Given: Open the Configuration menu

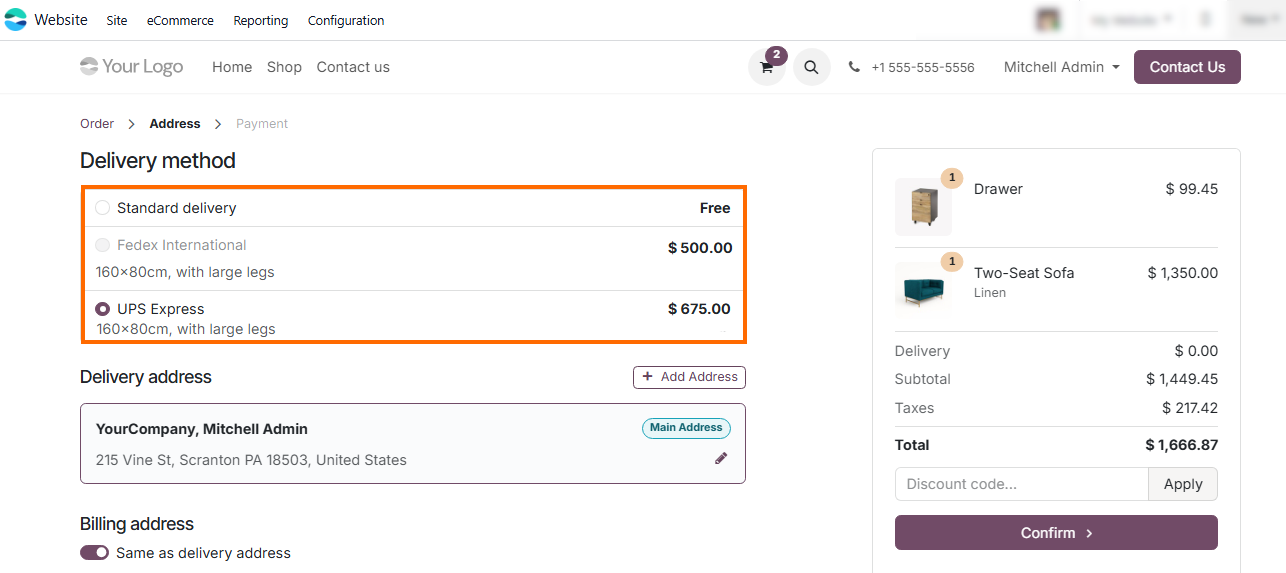Looking at the screenshot, I should [x=346, y=21].
